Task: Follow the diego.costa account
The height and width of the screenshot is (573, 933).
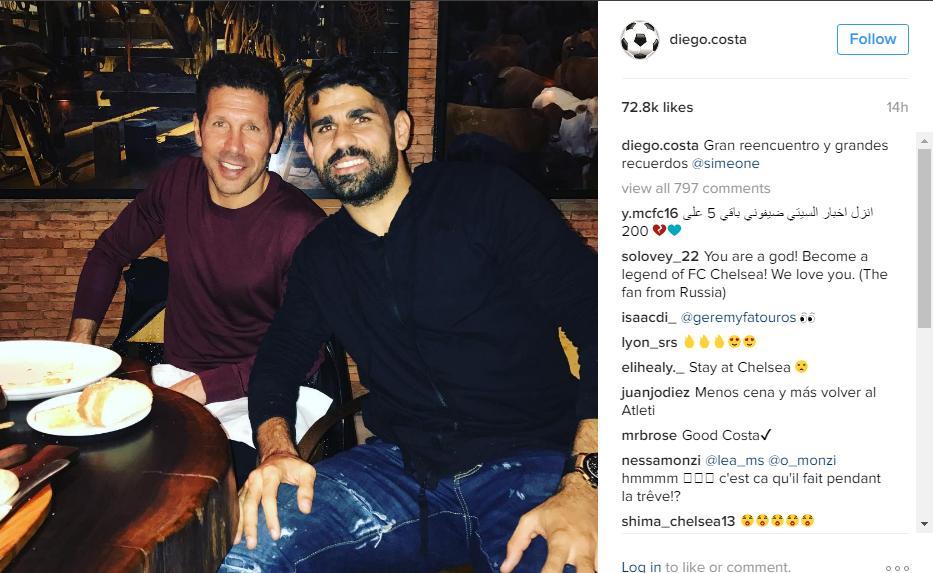Action: (872, 39)
